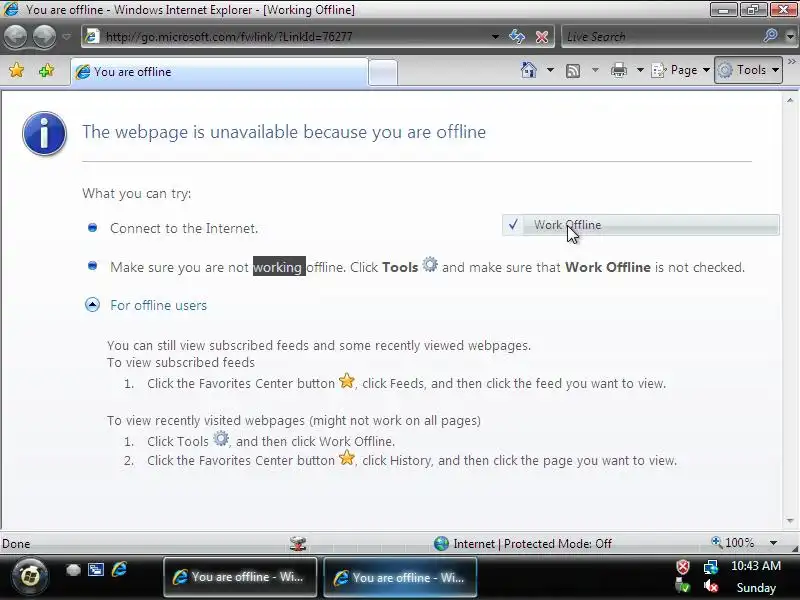Click the muted volume tray icon
This screenshot has height=600, width=800.
pos(711,587)
